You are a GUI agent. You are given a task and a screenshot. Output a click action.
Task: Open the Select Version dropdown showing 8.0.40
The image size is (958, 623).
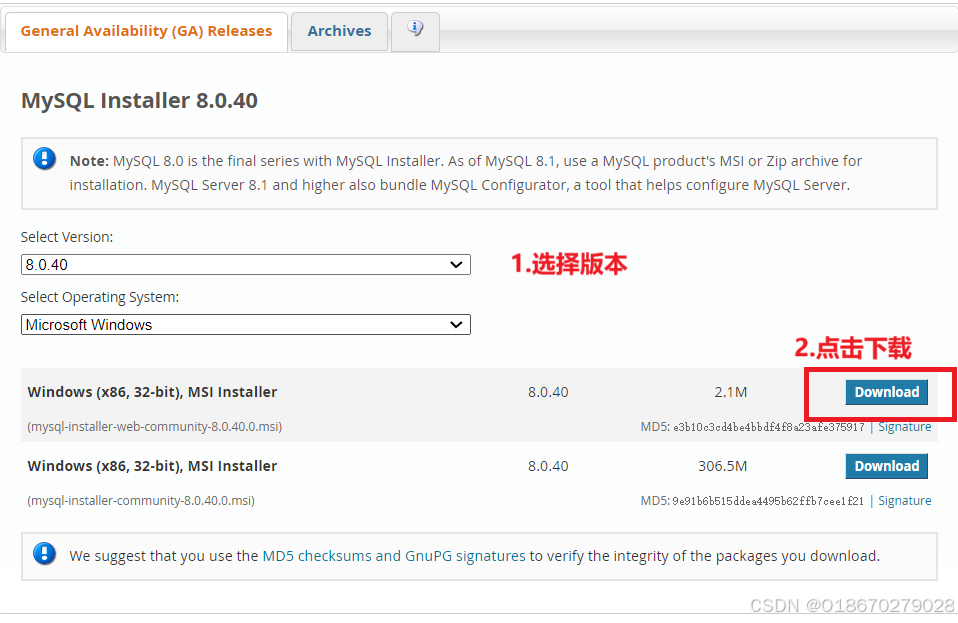pos(246,264)
